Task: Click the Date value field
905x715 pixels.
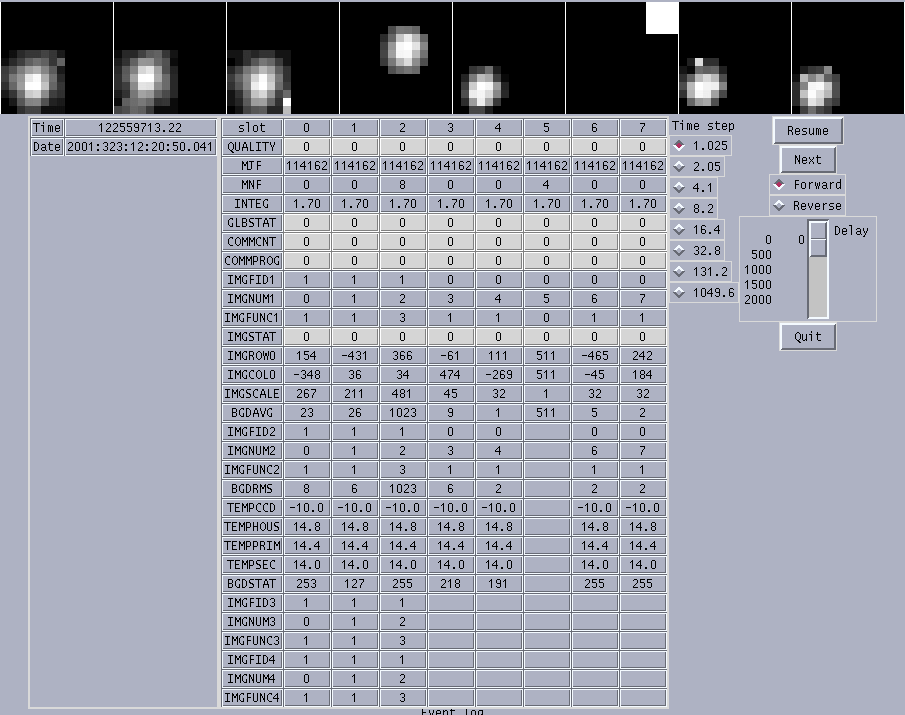Action: 140,147
